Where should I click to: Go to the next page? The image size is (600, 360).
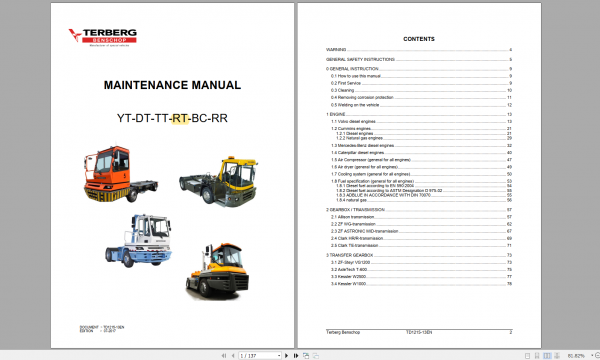point(286,356)
